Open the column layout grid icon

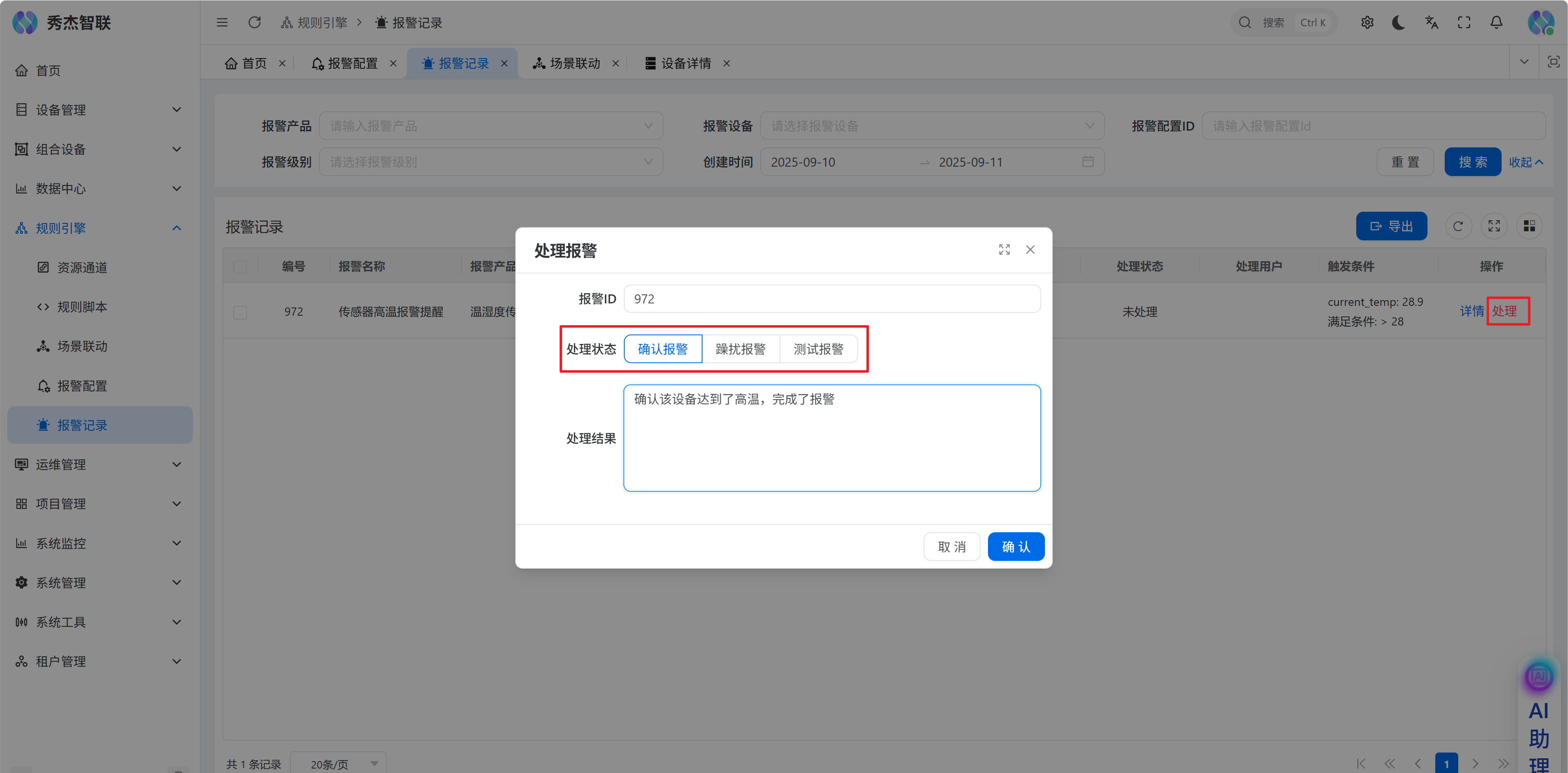pos(1529,226)
